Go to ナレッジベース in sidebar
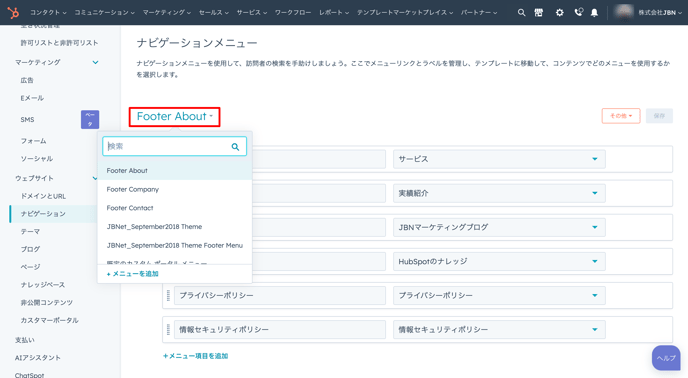 click(43, 285)
